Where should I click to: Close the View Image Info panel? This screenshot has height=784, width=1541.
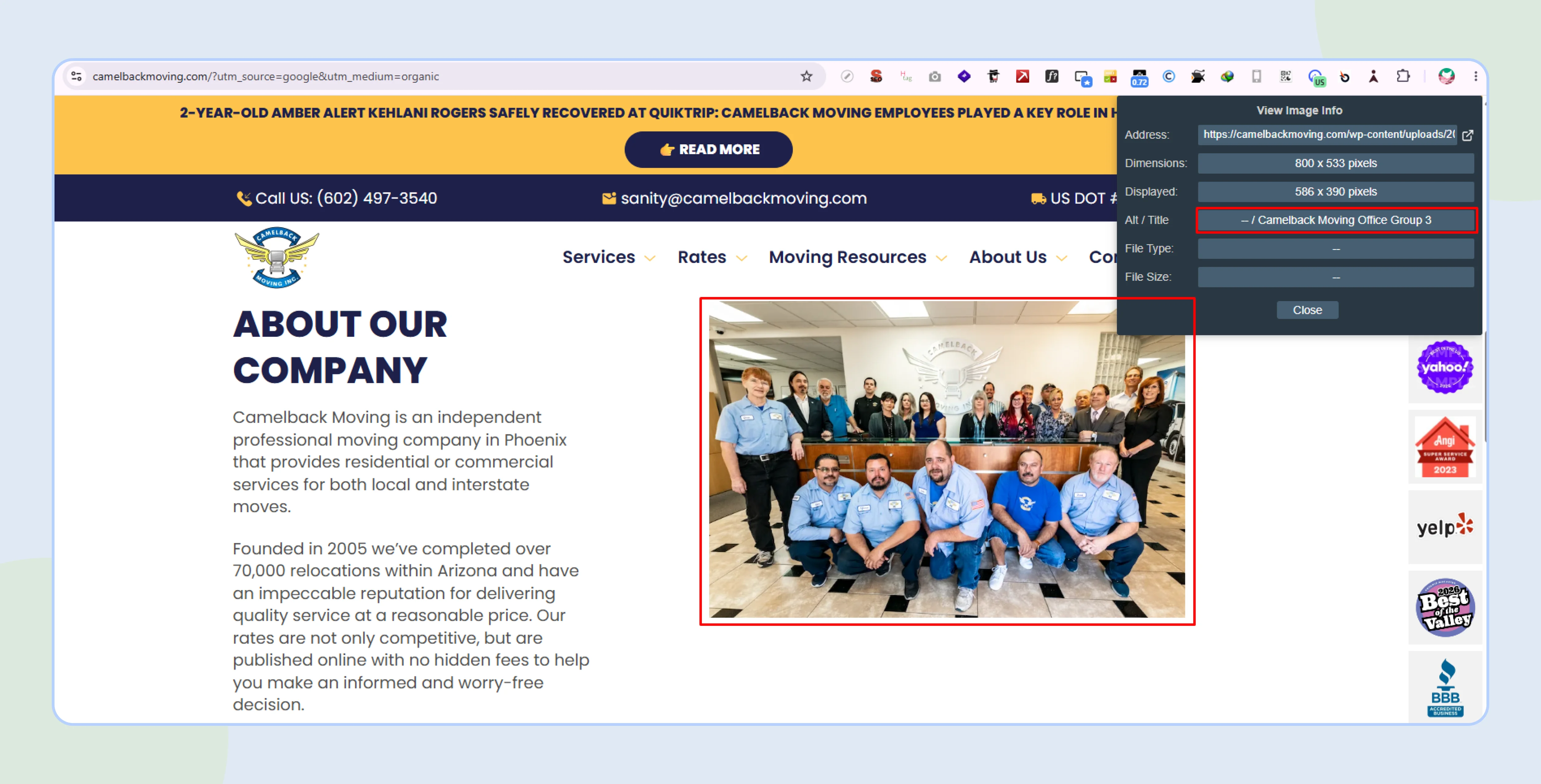1307,310
